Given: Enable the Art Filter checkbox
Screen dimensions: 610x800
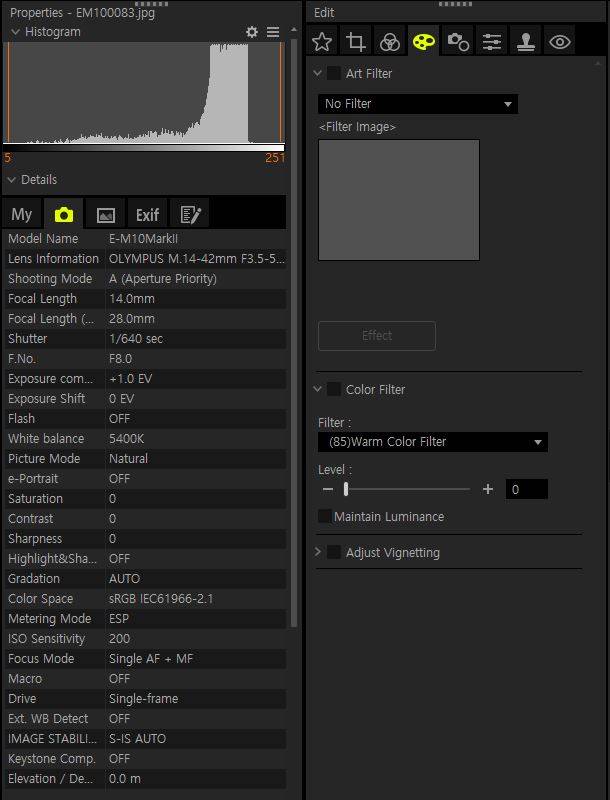Looking at the screenshot, I should [333, 73].
